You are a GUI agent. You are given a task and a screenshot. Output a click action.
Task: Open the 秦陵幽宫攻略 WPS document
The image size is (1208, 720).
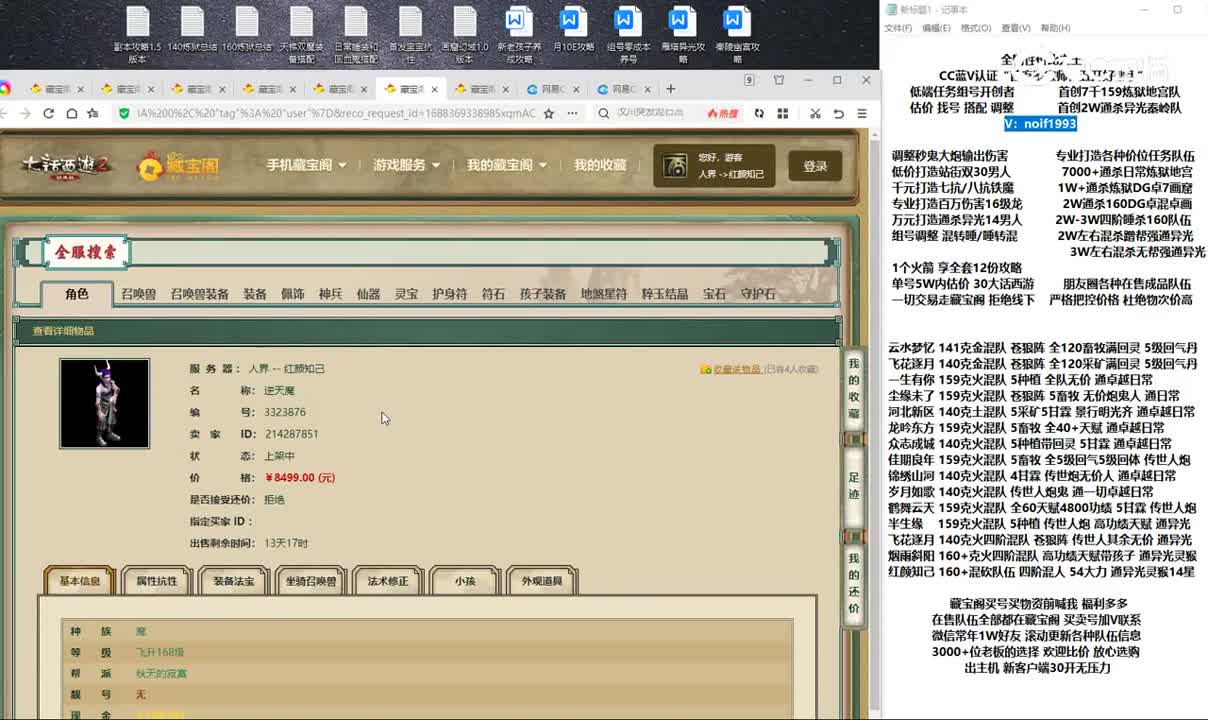pos(737,34)
